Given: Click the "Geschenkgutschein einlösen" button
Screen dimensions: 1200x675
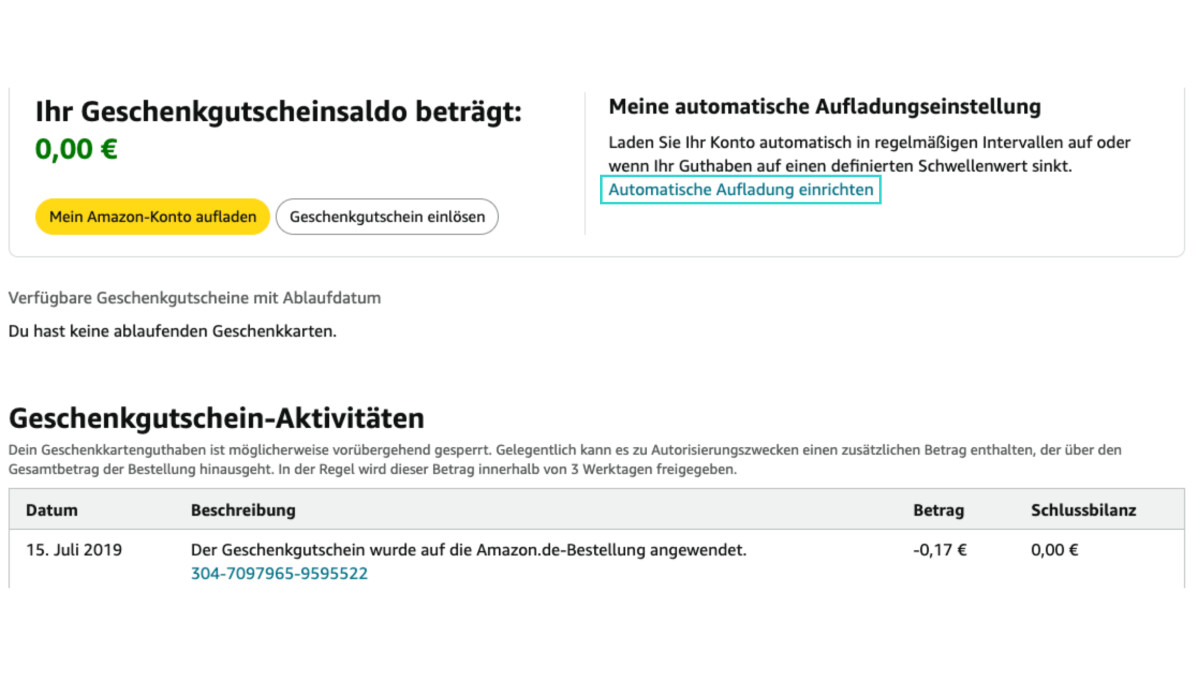Looking at the screenshot, I should [387, 216].
